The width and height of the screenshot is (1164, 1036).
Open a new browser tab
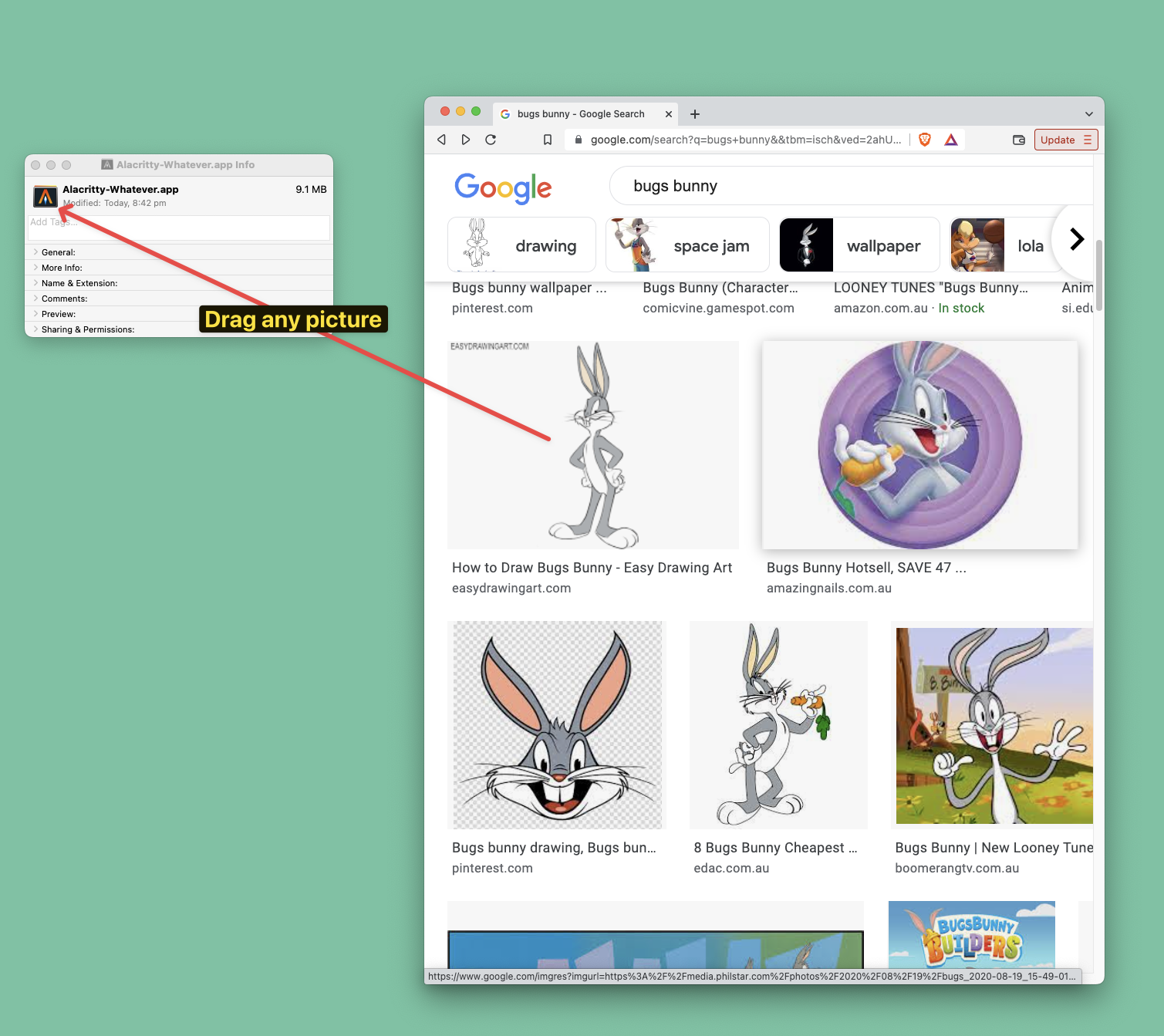click(695, 114)
